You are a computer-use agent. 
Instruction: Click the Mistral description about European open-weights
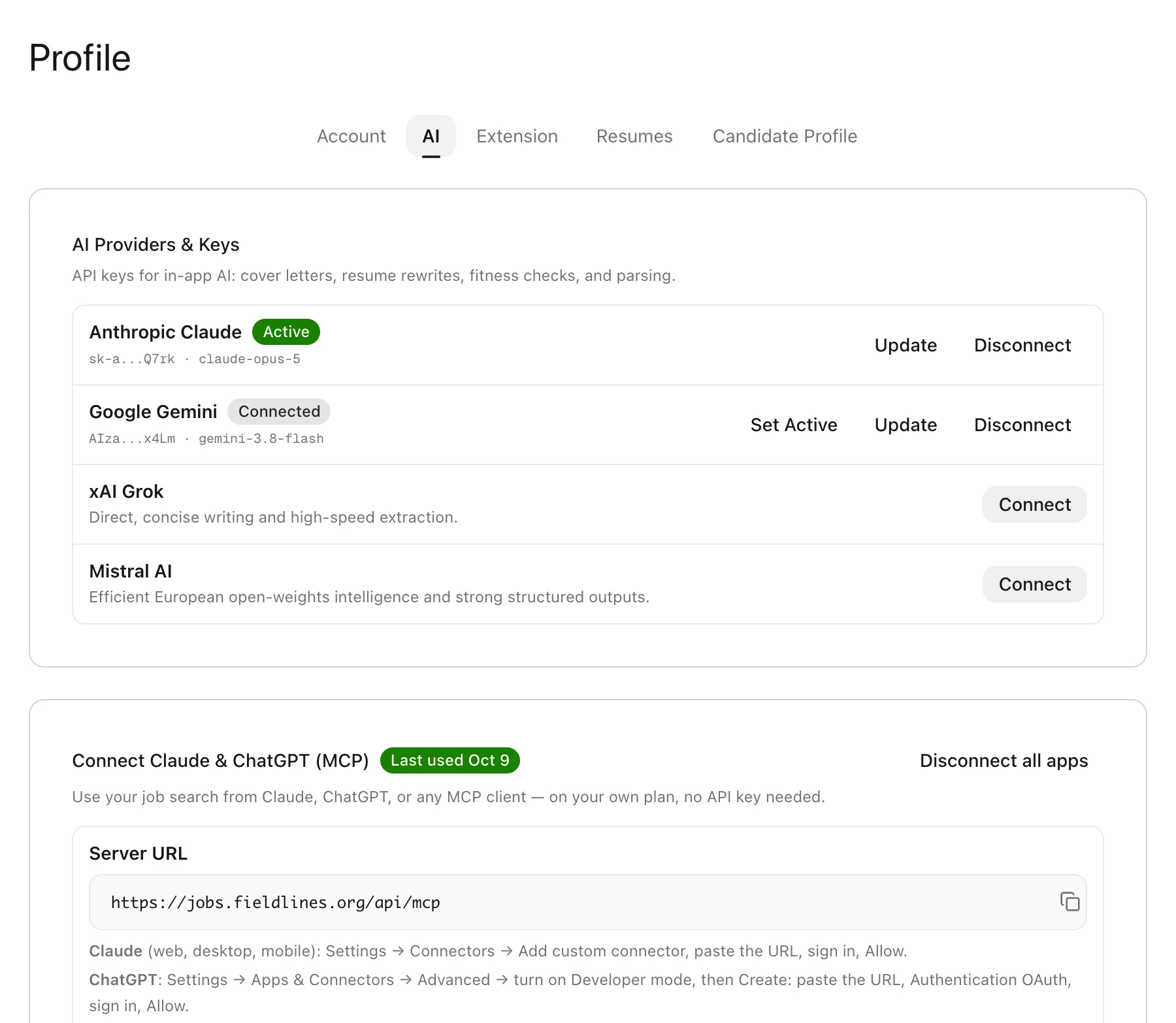tap(369, 597)
